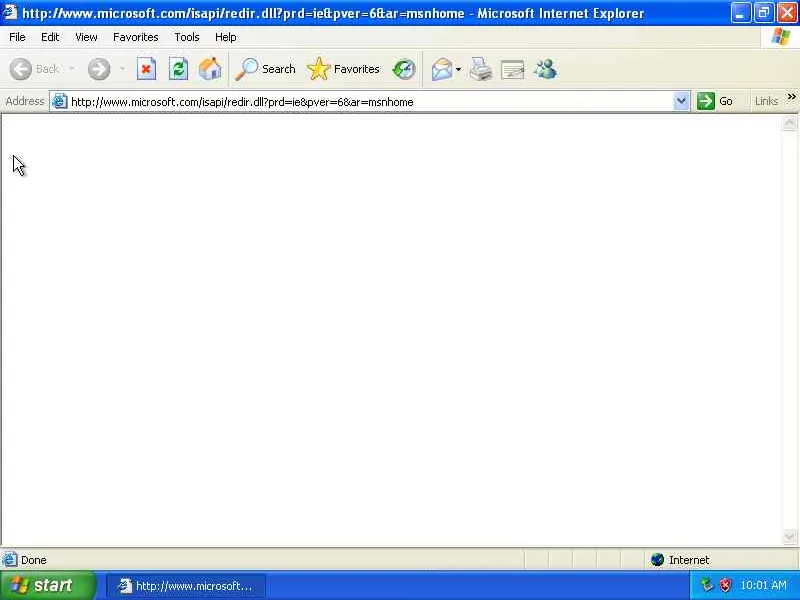Screen dimensions: 800x600
Task: Restore down the Internet Explorer window
Action: click(x=764, y=13)
